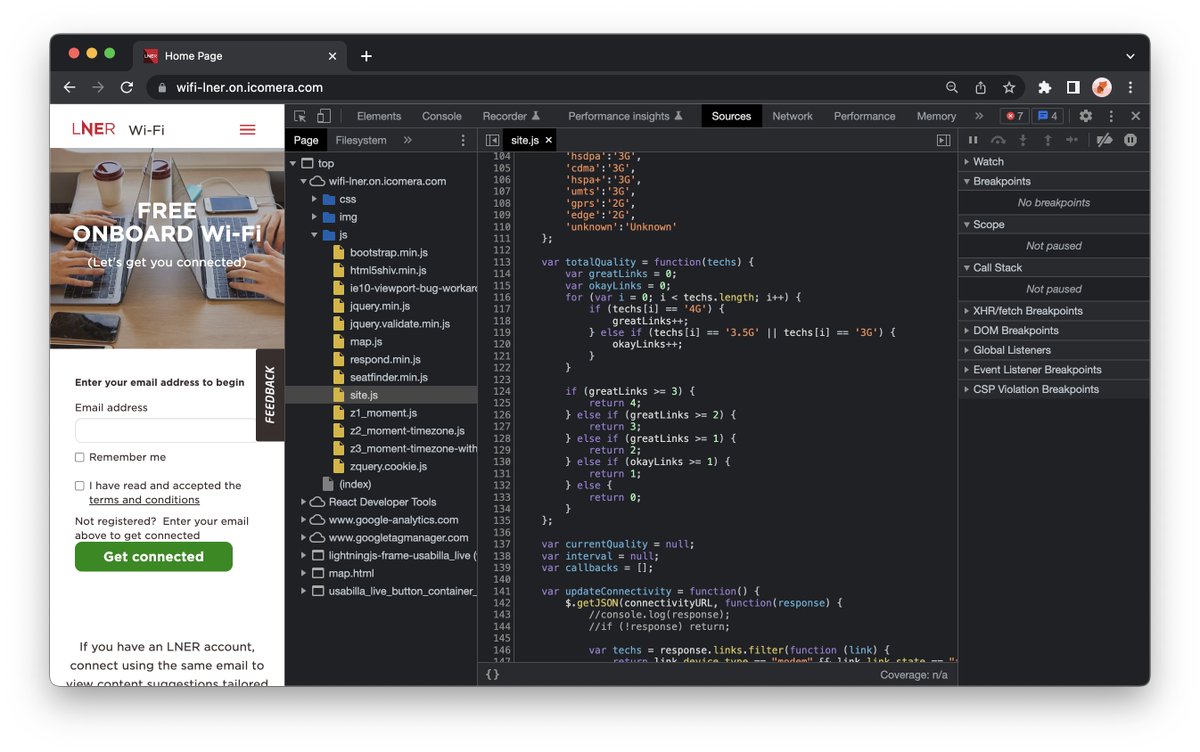Open map.js file

click(367, 342)
